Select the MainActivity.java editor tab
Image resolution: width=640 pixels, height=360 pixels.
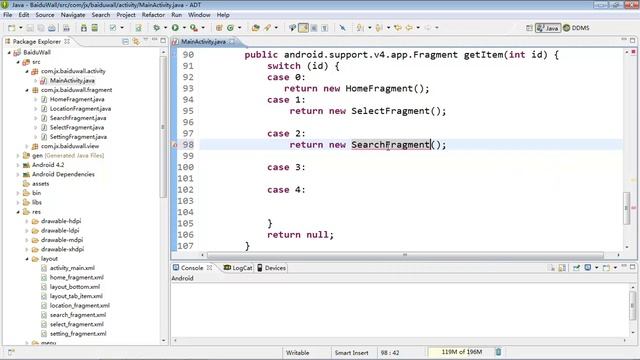tap(203, 42)
